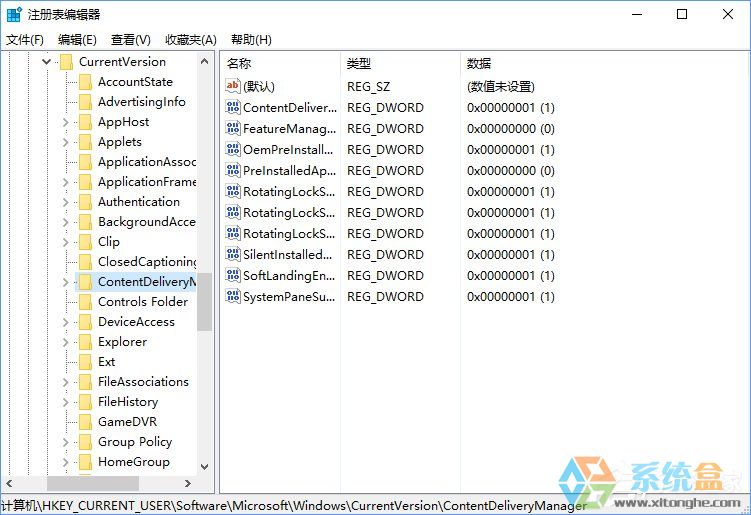Click the HomeGroup folder icon

click(x=85, y=462)
